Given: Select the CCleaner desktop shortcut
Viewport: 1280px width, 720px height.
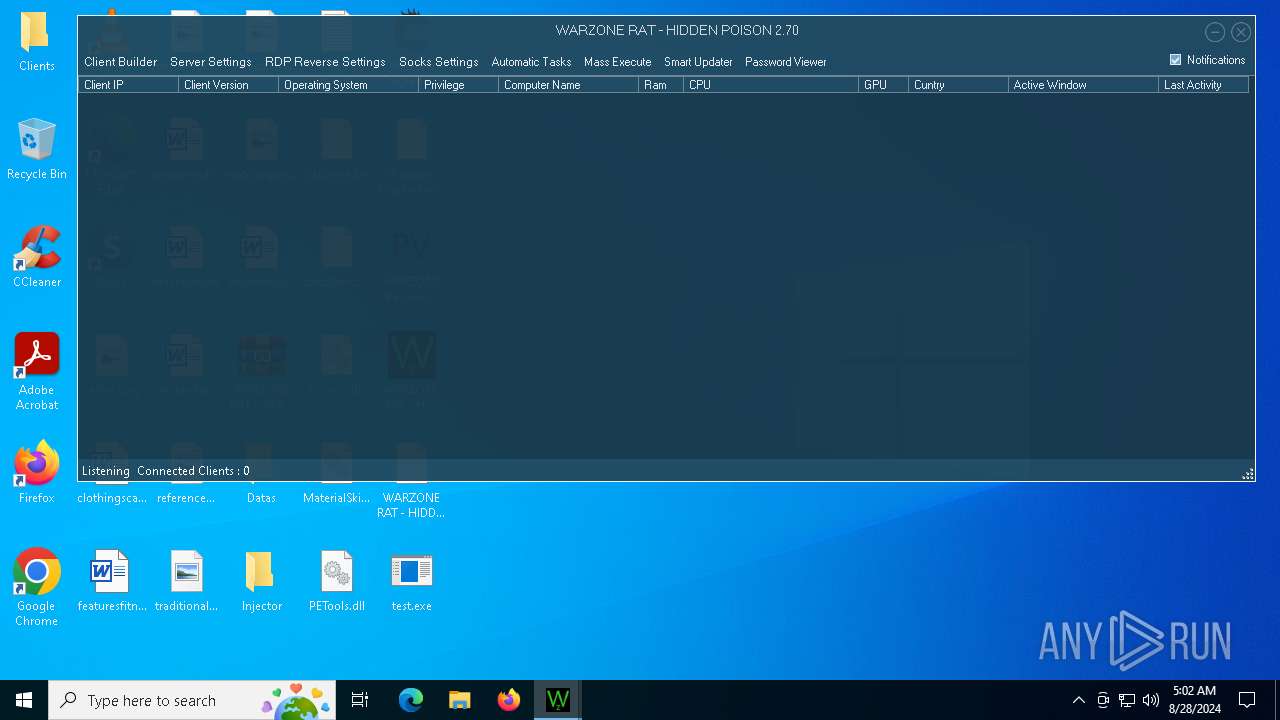Looking at the screenshot, I should pyautogui.click(x=37, y=258).
